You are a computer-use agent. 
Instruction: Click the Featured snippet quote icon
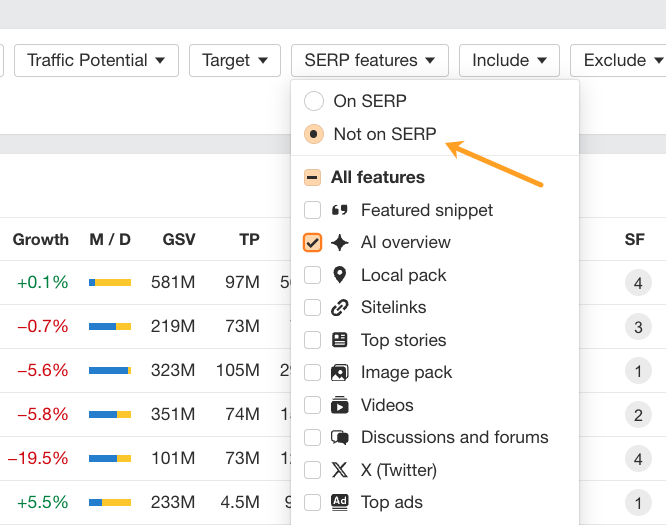coord(339,210)
